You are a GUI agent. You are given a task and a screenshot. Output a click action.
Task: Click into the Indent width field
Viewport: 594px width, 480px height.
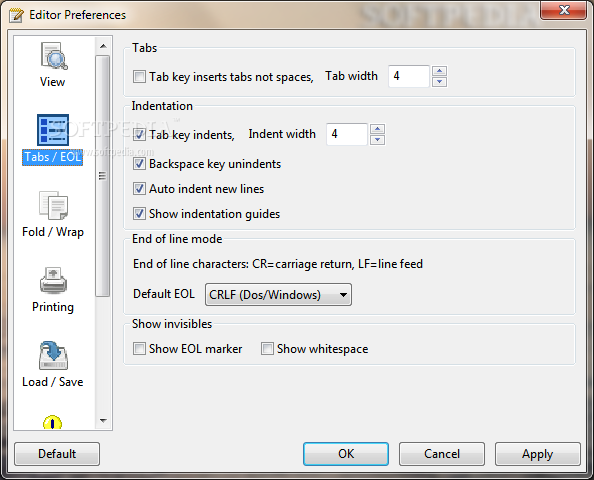tap(347, 134)
